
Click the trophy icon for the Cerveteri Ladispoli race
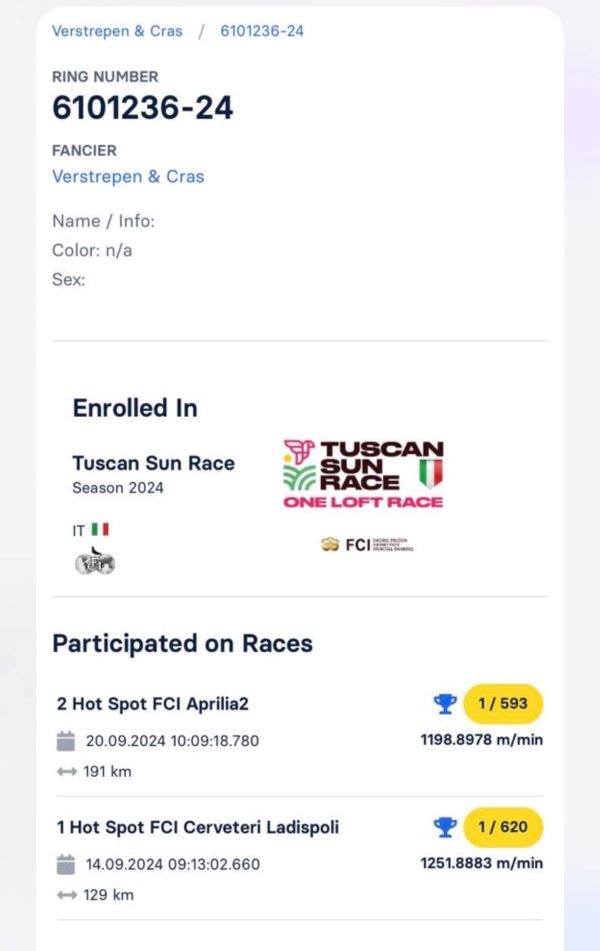(445, 827)
